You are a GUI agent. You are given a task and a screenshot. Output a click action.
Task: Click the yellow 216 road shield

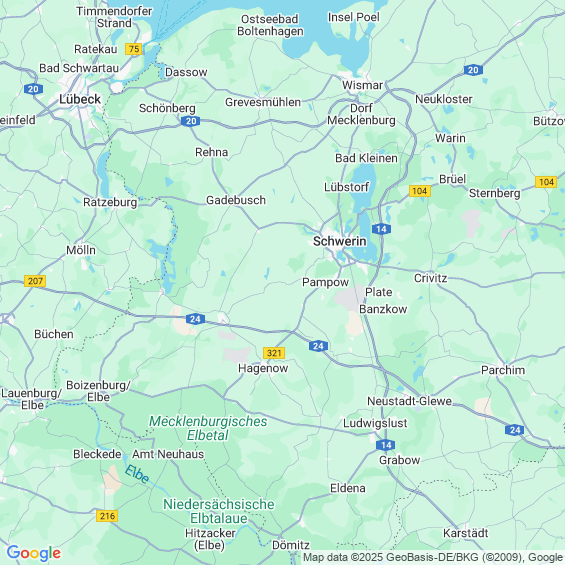pyautogui.click(x=107, y=516)
